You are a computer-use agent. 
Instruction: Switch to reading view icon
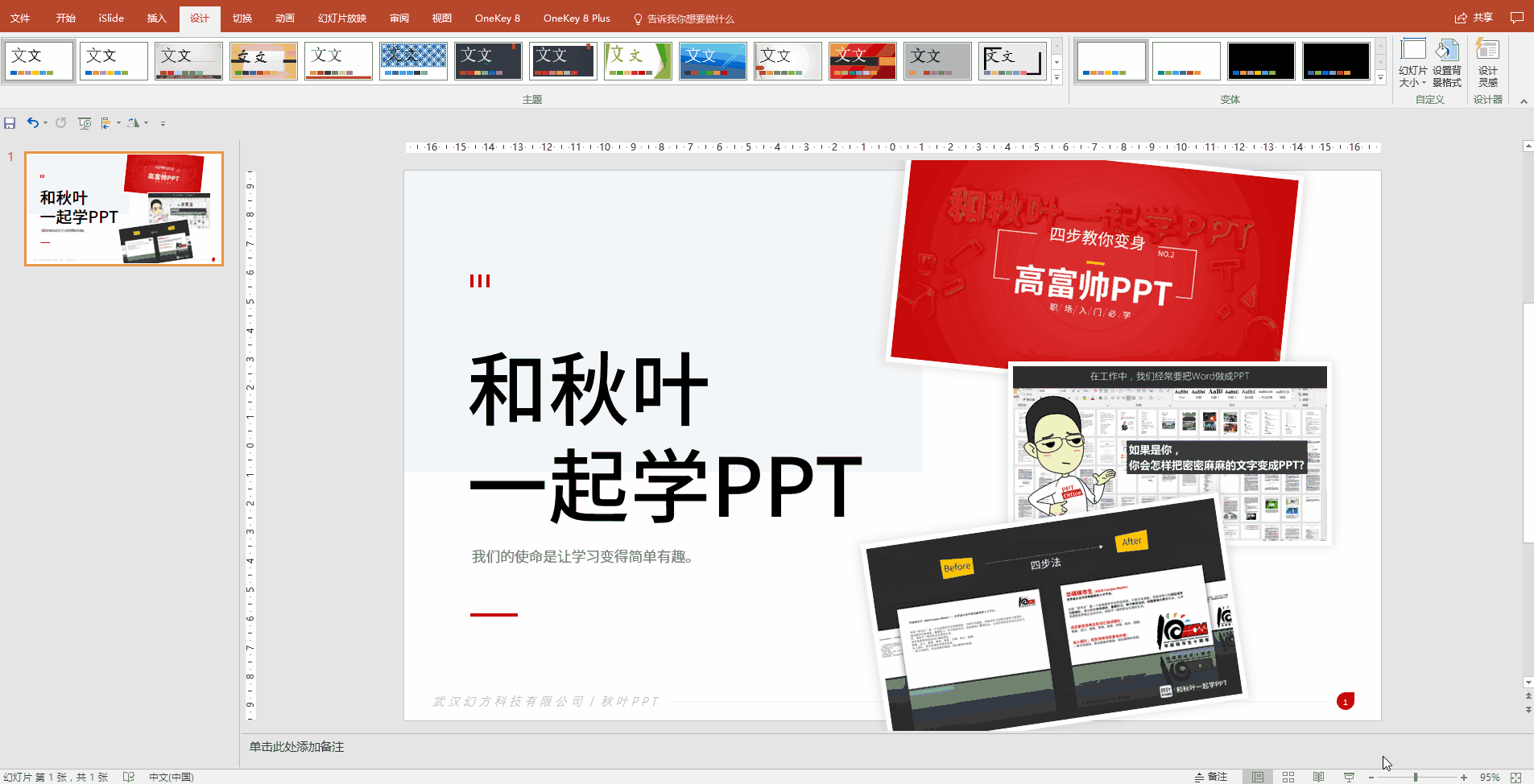(x=1318, y=777)
